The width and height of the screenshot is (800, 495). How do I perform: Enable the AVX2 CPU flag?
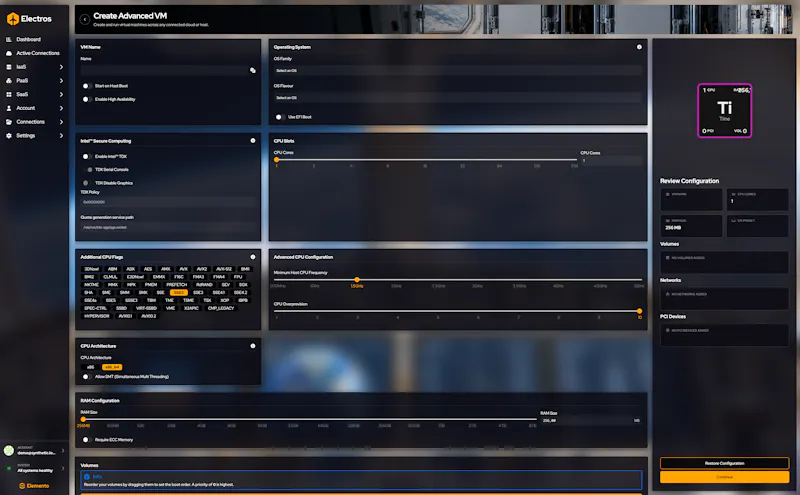coord(202,269)
